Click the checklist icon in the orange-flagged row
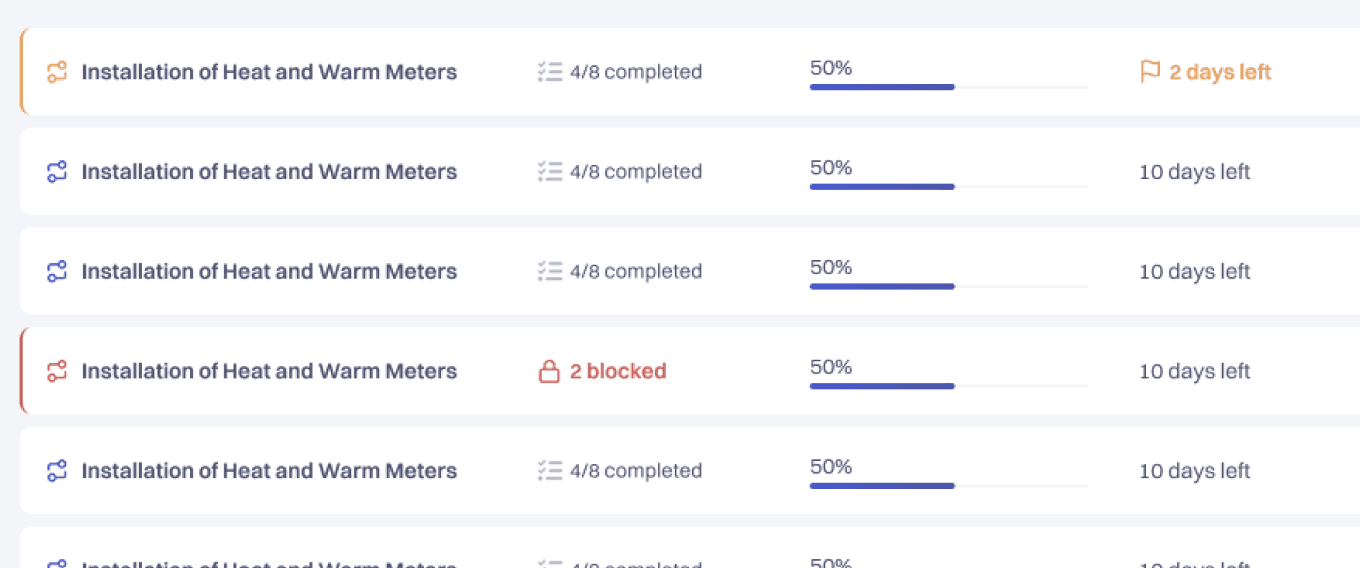This screenshot has width=1360, height=568. point(549,72)
